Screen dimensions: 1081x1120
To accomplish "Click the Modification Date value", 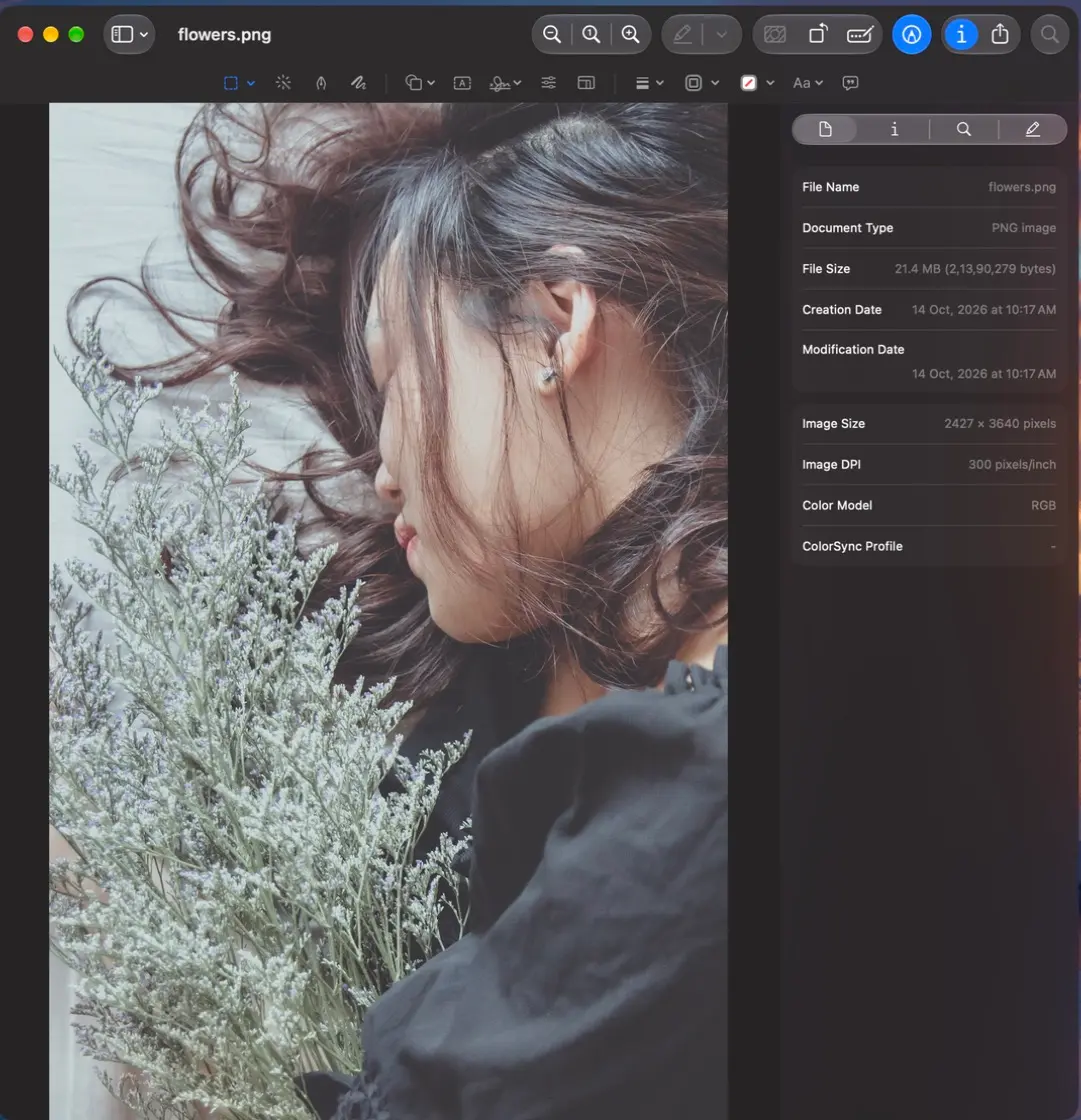I will tap(984, 374).
